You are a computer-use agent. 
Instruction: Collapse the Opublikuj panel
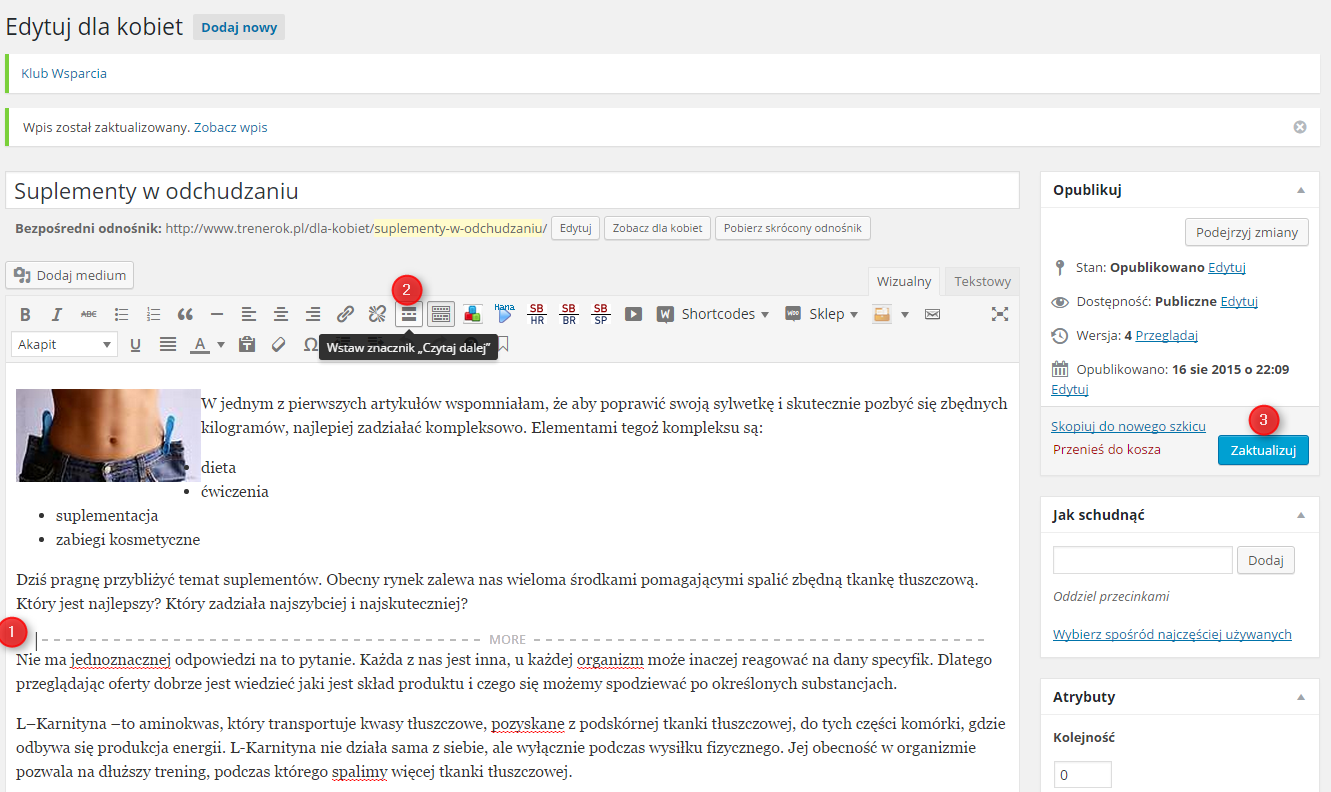point(1301,189)
